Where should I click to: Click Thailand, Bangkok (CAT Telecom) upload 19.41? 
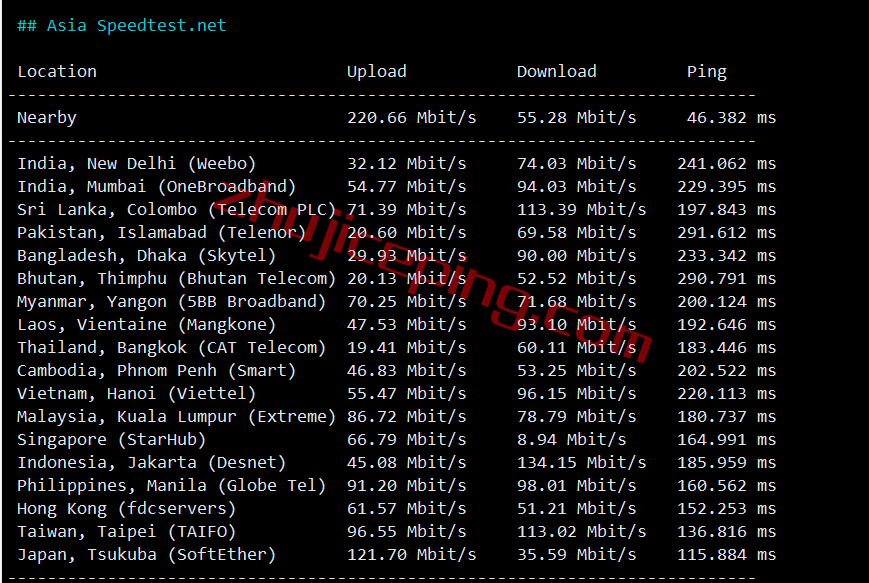tap(406, 347)
